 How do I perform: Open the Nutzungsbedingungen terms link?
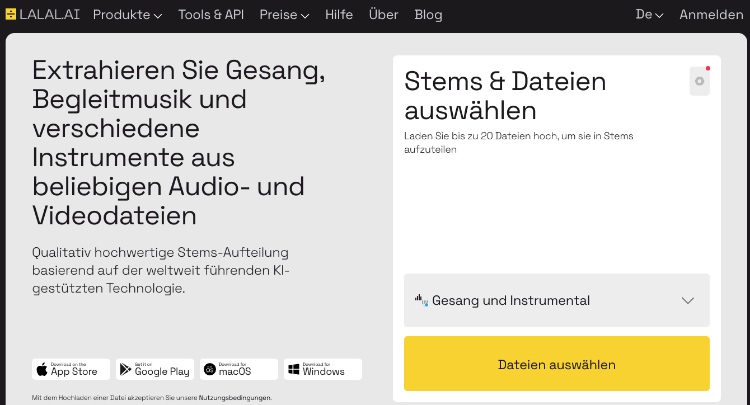234,398
